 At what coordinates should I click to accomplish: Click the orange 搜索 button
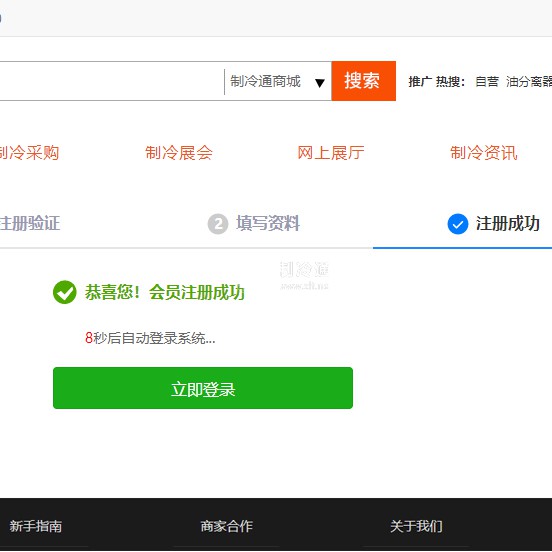[x=364, y=81]
